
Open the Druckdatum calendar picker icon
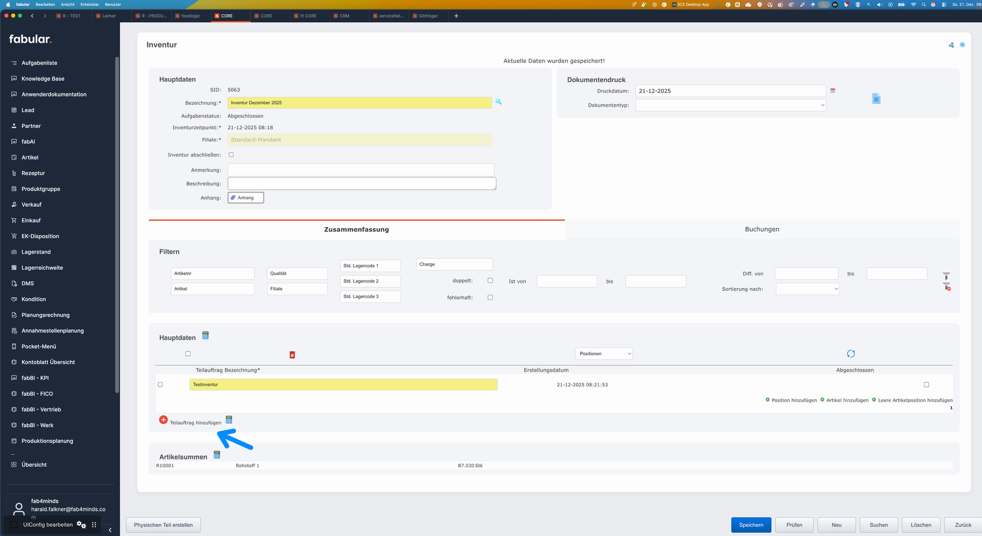pyautogui.click(x=832, y=91)
